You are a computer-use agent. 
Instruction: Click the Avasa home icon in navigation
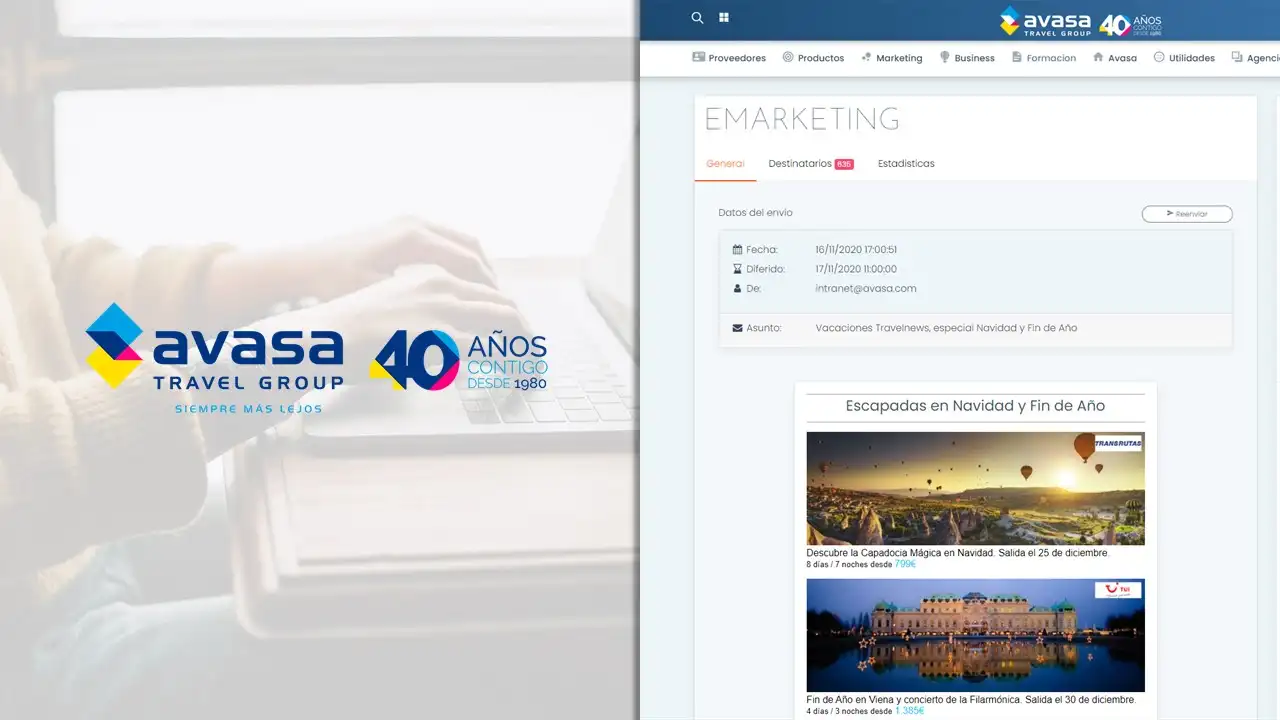click(x=1098, y=58)
